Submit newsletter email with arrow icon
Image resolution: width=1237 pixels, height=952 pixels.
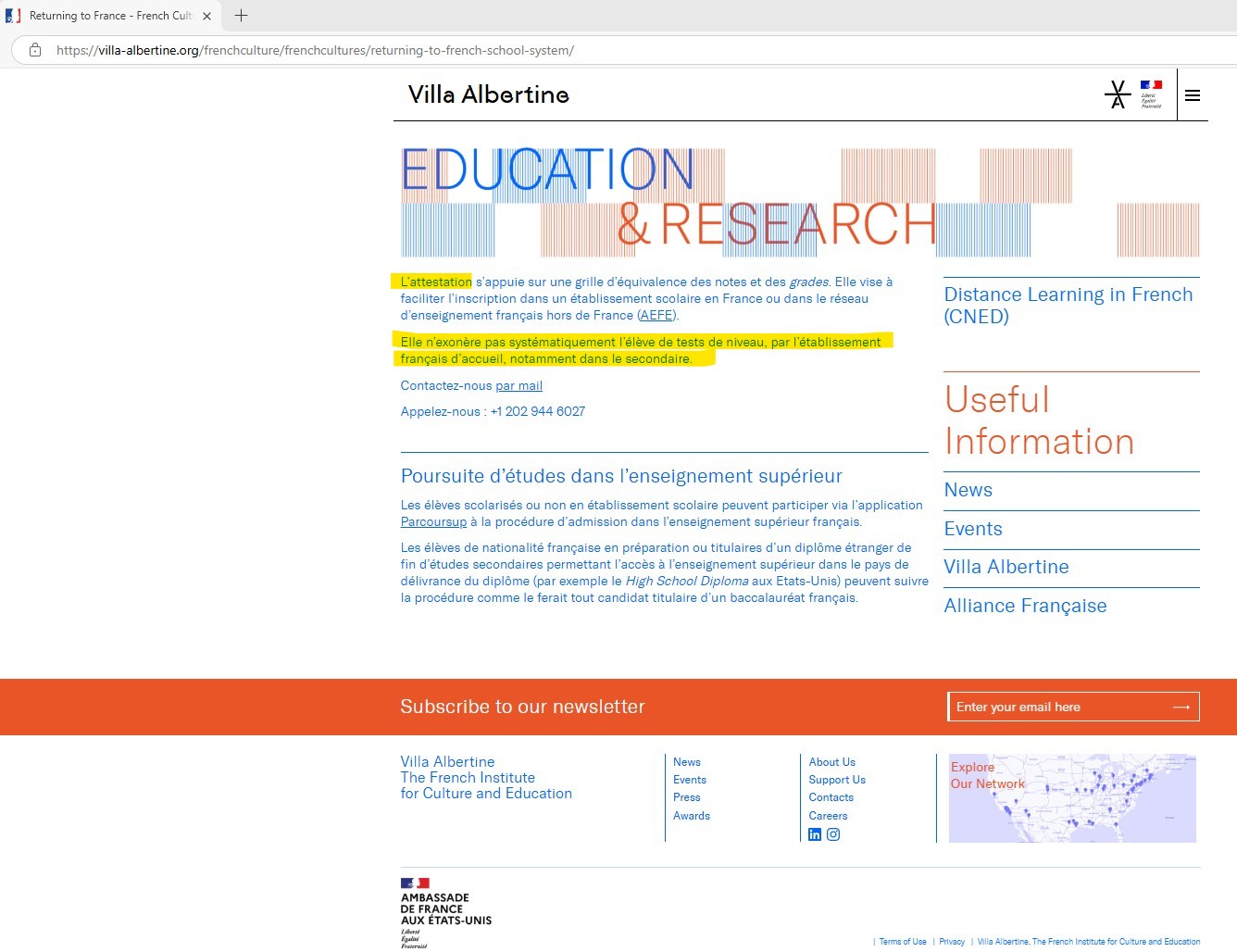1181,707
